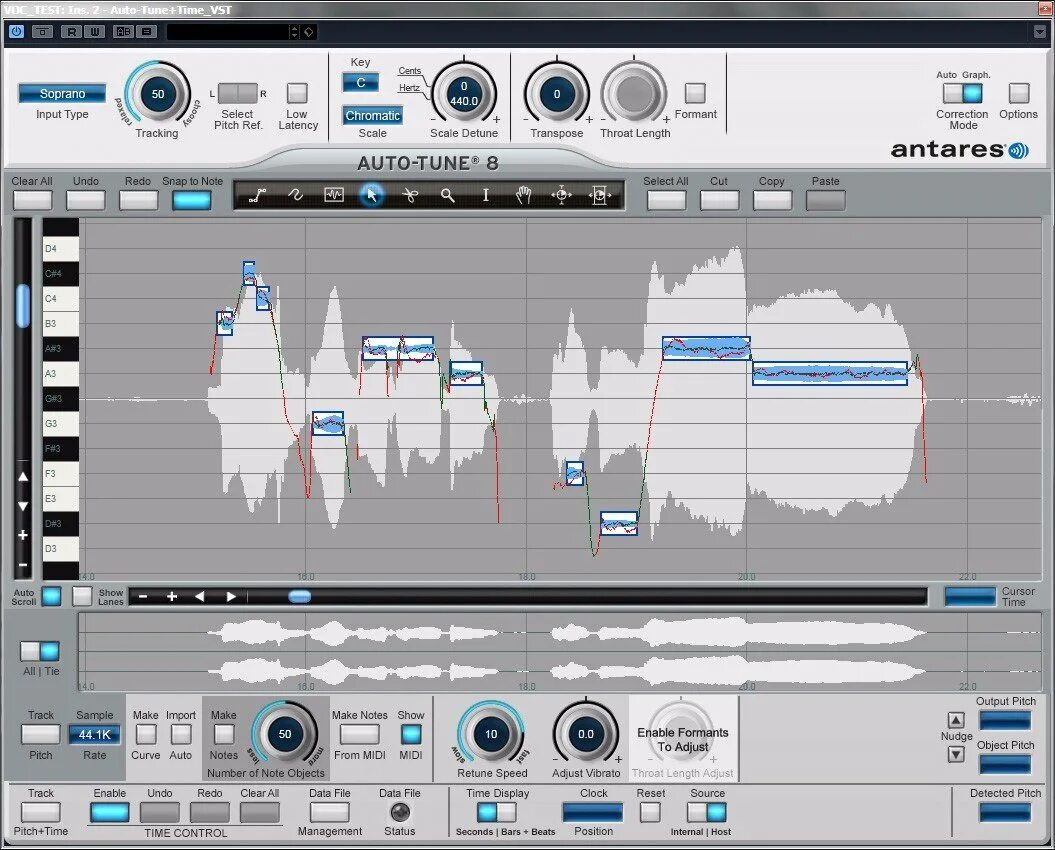The image size is (1055, 850).
Task: Click the scroll right arrow
Action: pos(231,596)
